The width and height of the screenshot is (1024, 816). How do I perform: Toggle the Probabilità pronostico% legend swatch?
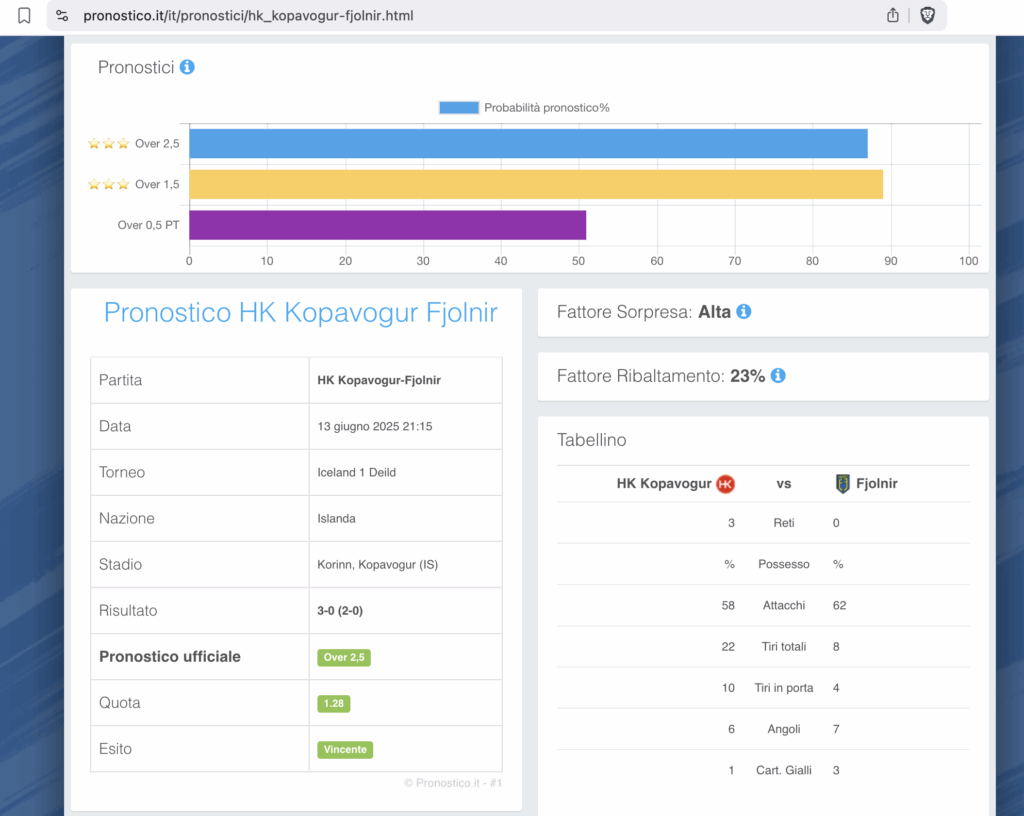(458, 108)
